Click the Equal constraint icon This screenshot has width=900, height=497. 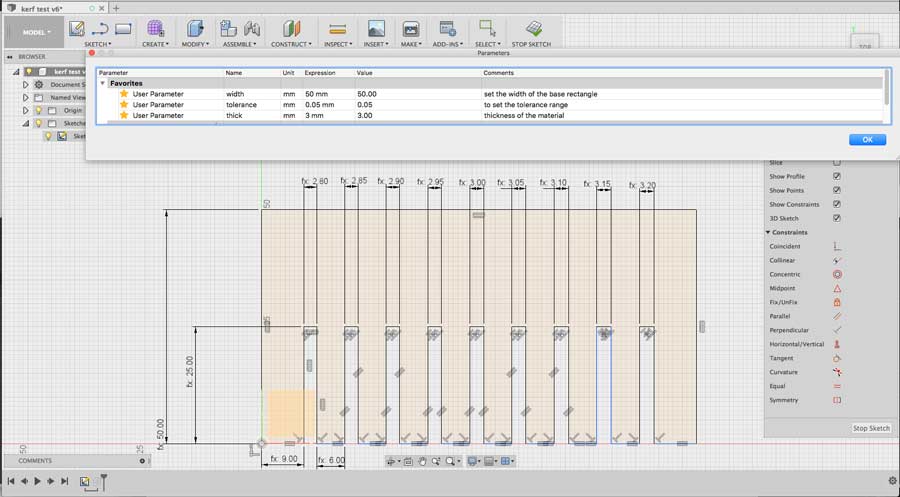pyautogui.click(x=837, y=386)
